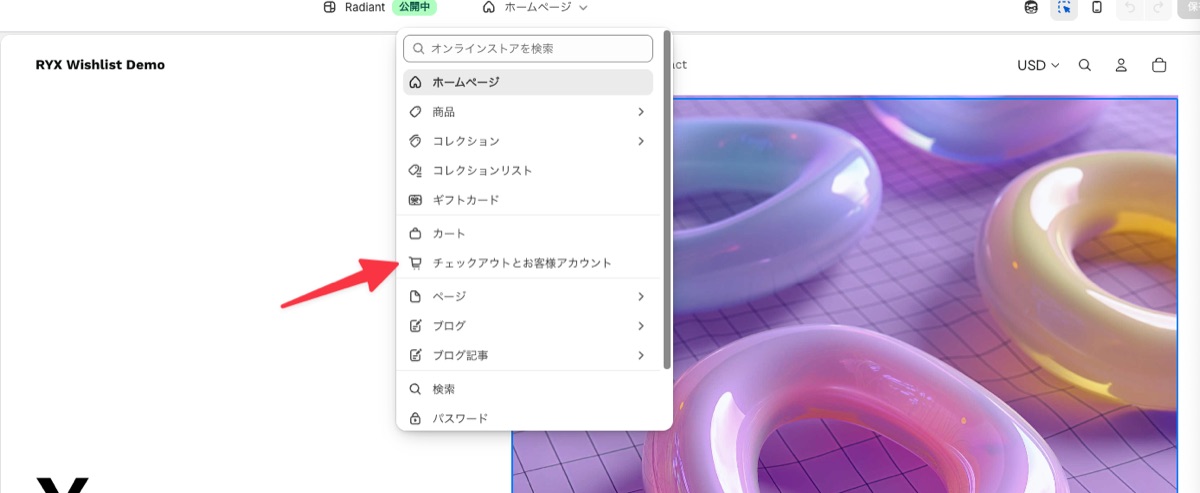Select ブログ in the template list
The width and height of the screenshot is (1200, 493).
click(528, 326)
